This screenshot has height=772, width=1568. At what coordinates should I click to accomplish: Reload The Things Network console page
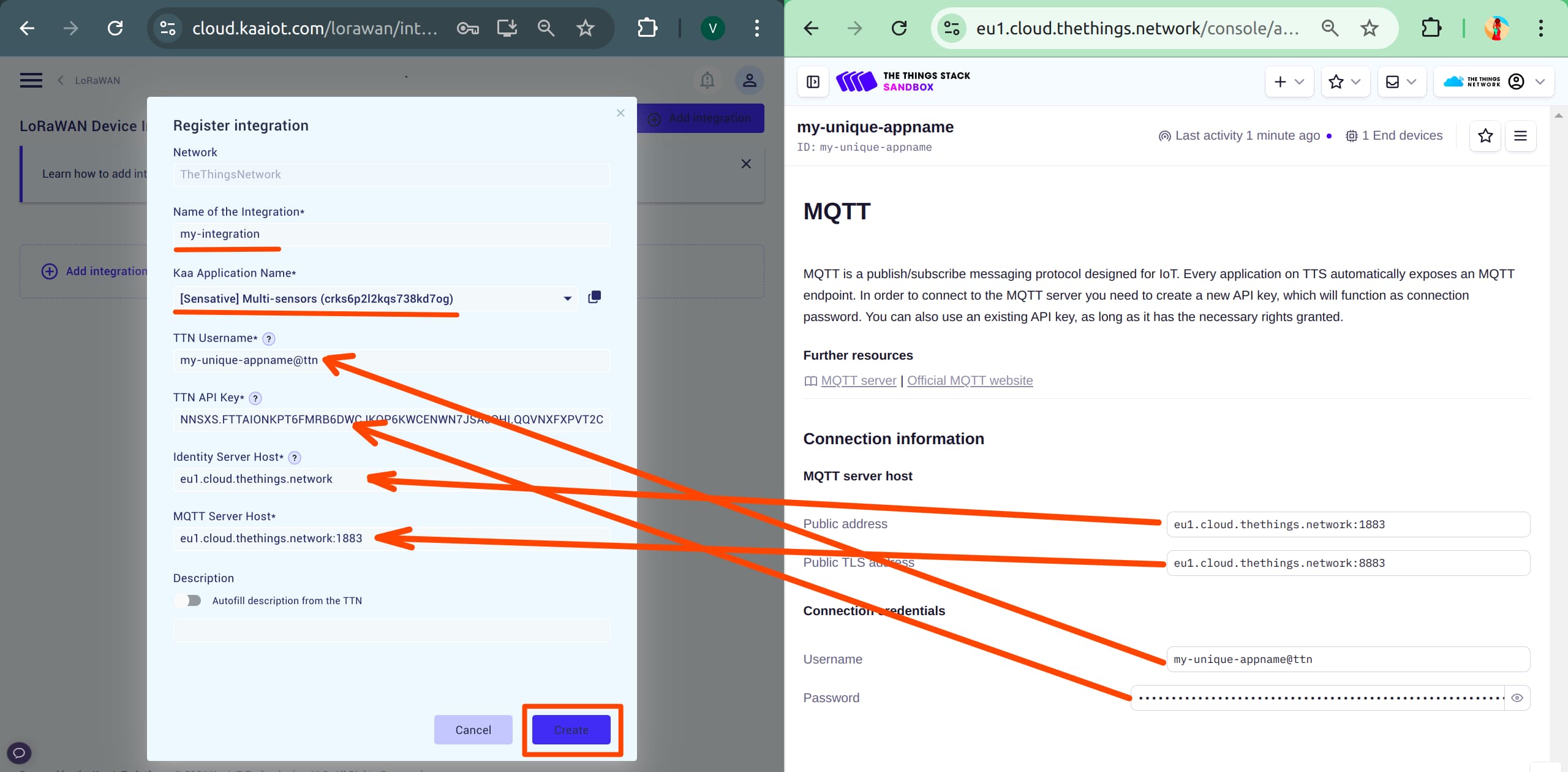pyautogui.click(x=899, y=28)
